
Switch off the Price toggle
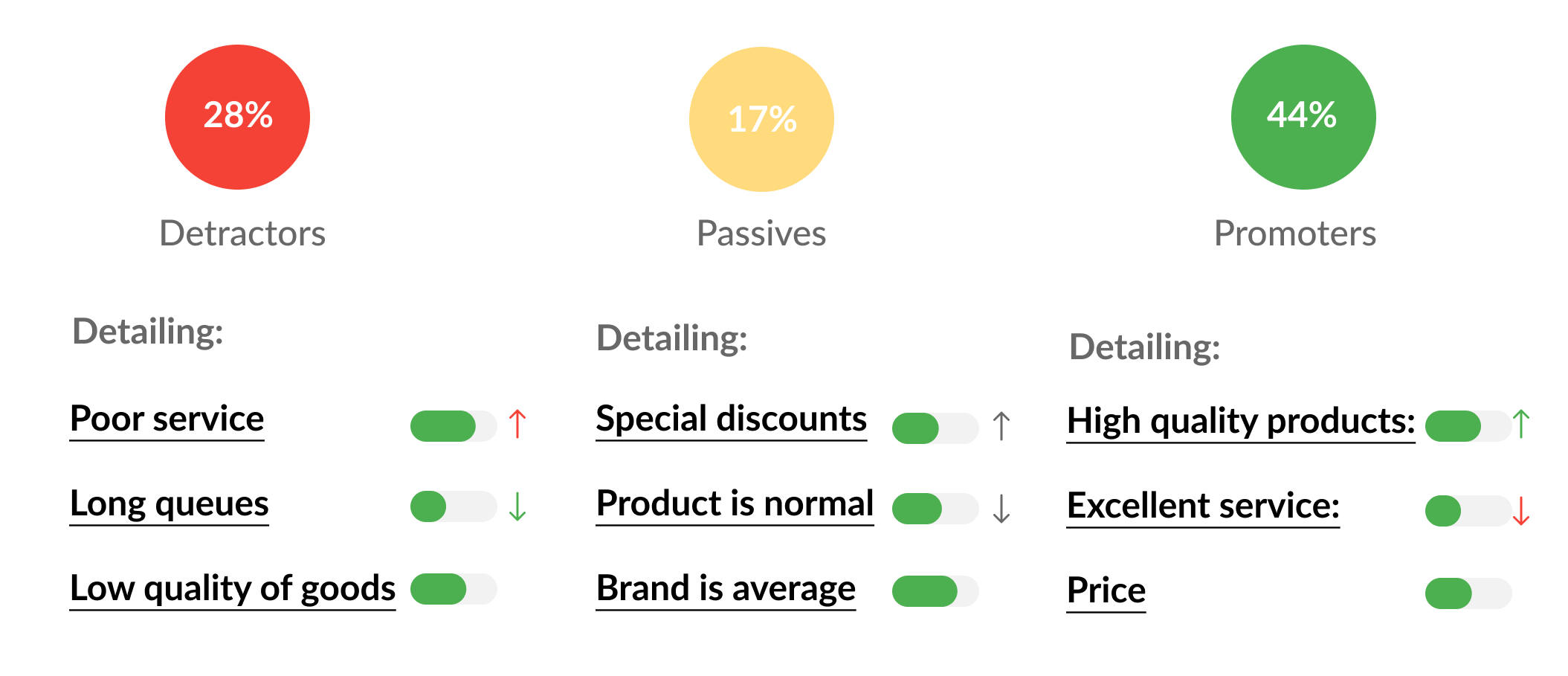[x=1468, y=593]
